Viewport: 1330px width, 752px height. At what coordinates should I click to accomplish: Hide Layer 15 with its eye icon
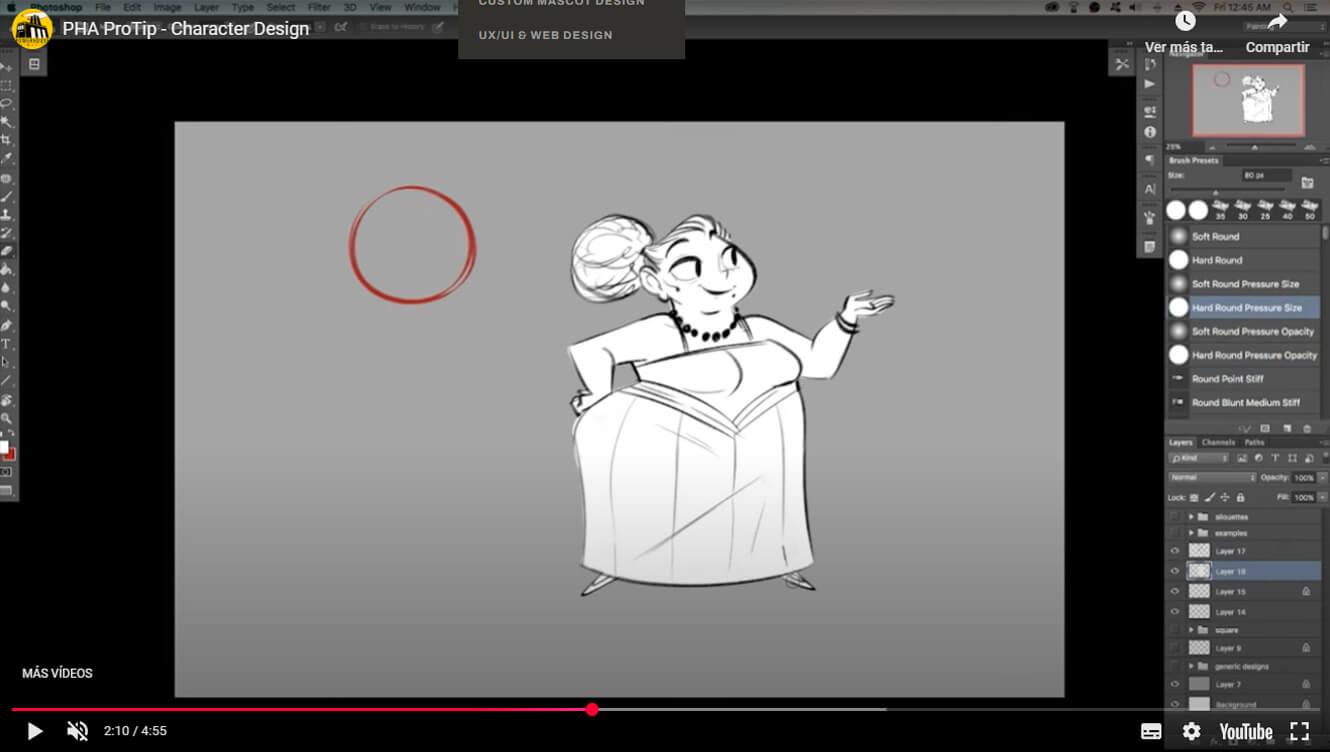(1175, 592)
